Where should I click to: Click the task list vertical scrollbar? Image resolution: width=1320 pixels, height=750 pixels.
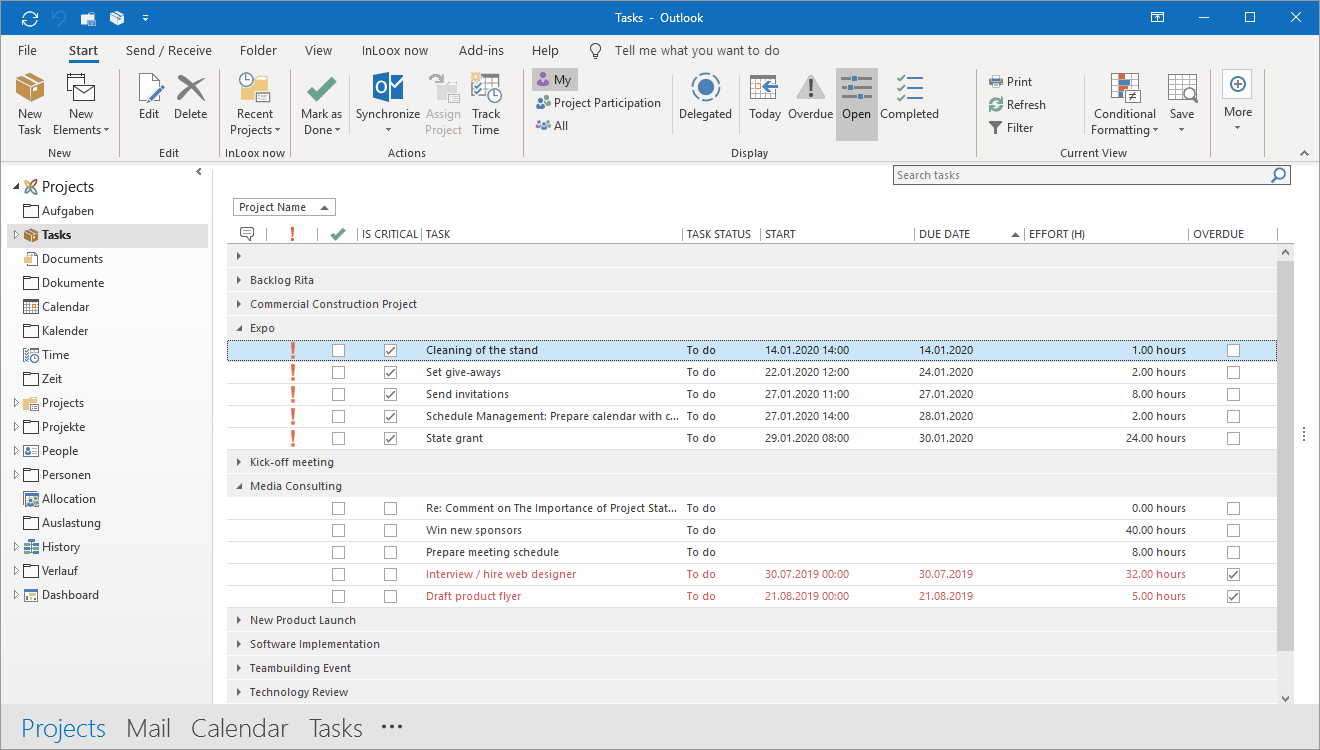(x=1285, y=455)
